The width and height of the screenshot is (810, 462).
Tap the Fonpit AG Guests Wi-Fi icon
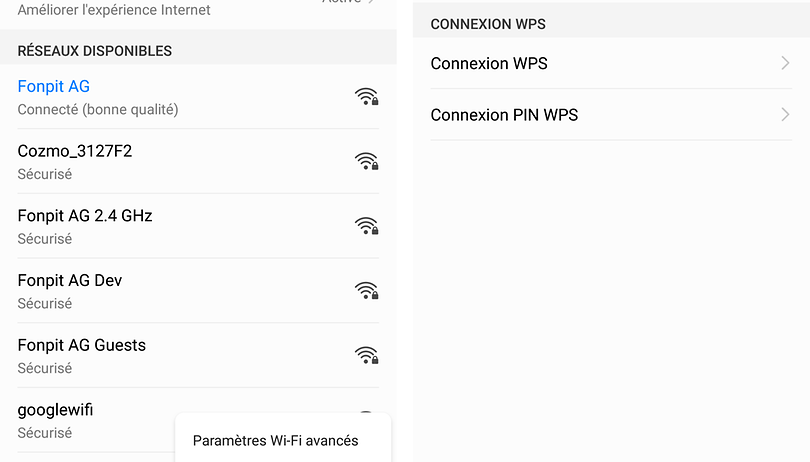(x=367, y=355)
